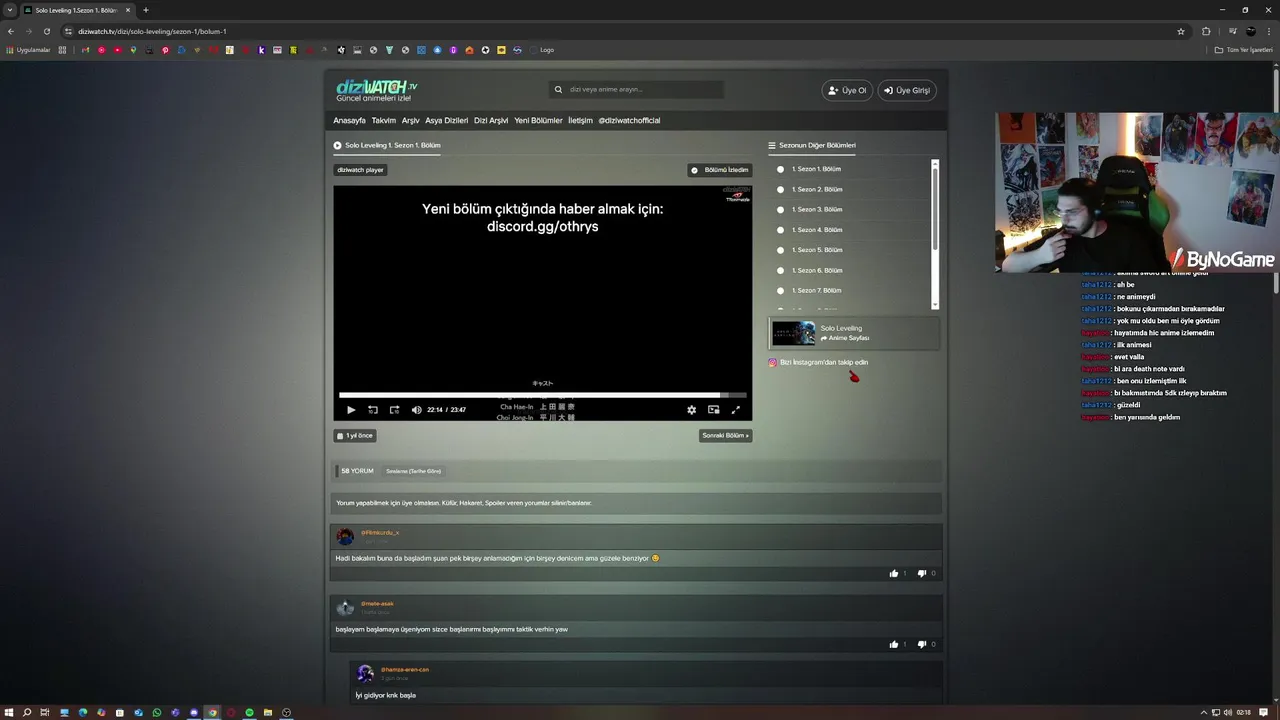The width and height of the screenshot is (1280, 720).
Task: Open the tab search dropdown arrow
Action: coord(9,10)
